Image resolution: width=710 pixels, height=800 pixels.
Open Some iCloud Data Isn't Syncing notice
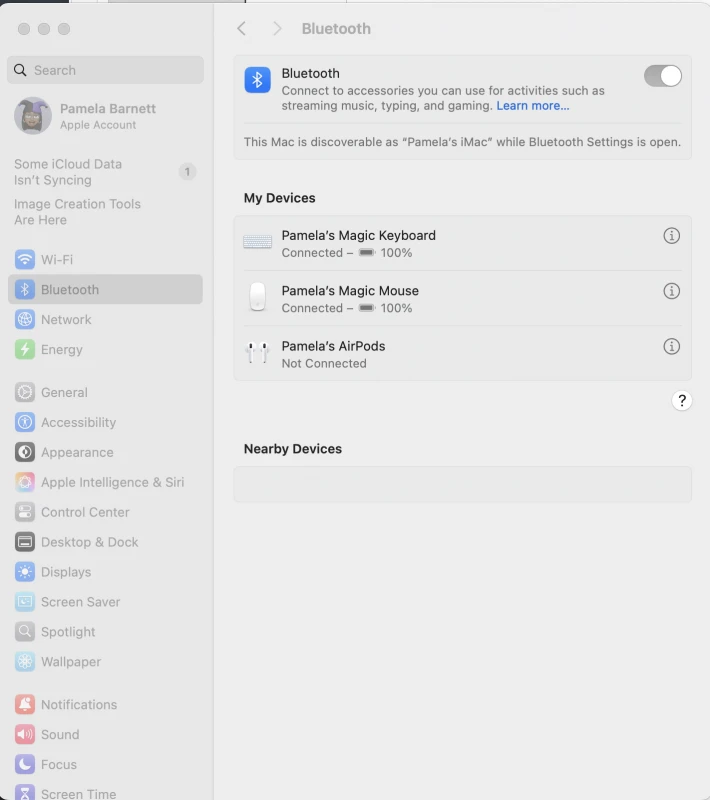click(x=105, y=172)
